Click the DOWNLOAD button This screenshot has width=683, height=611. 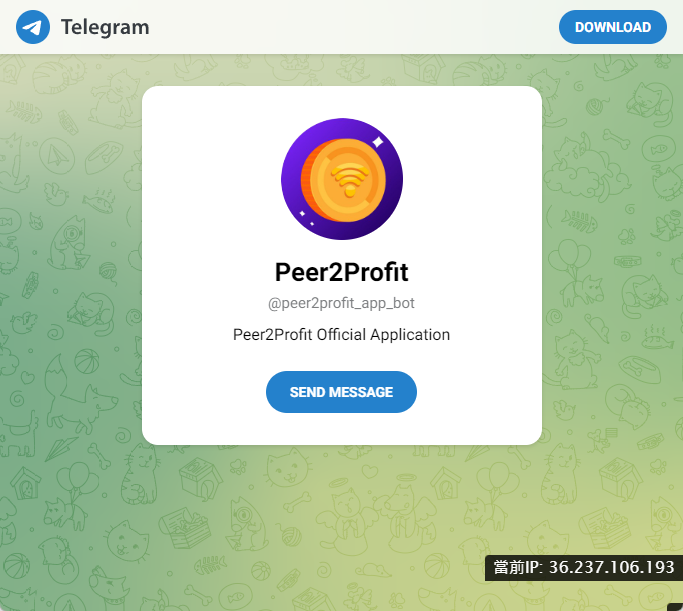tap(612, 27)
